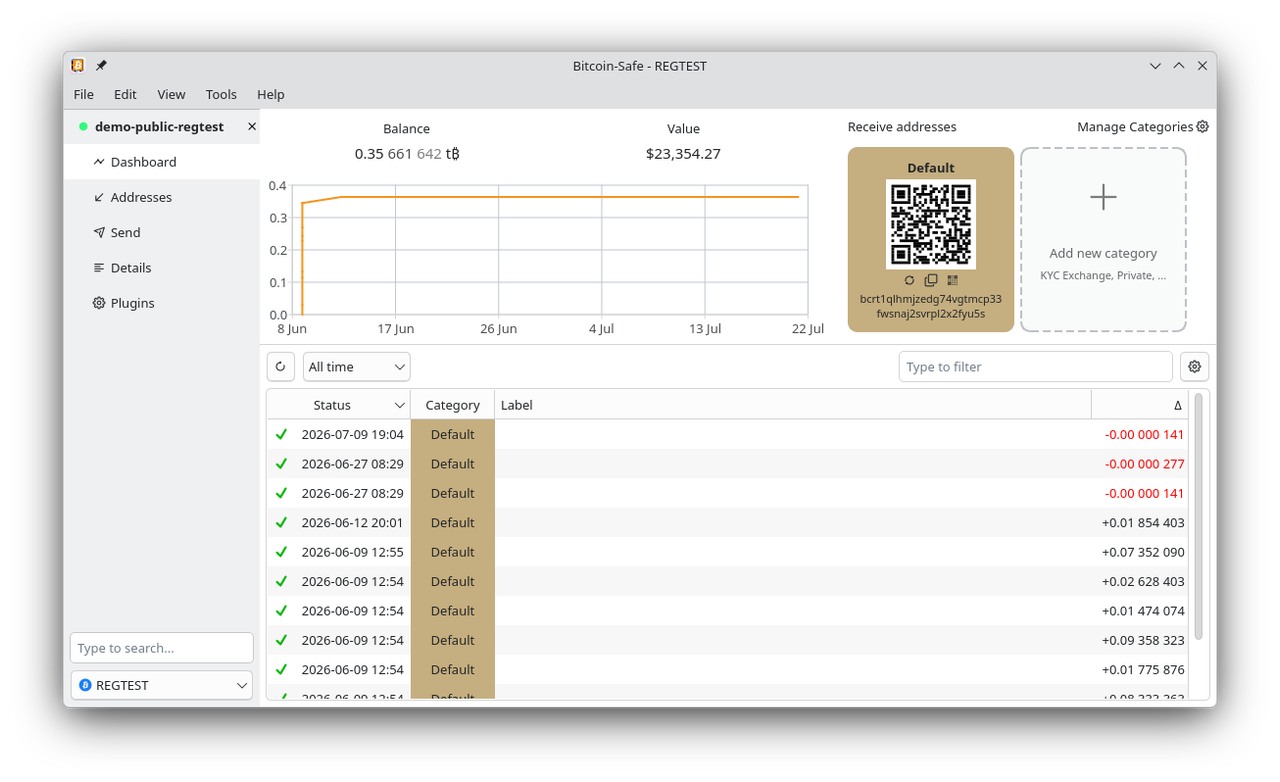Click the +0.01 854 403 amount

(1143, 523)
